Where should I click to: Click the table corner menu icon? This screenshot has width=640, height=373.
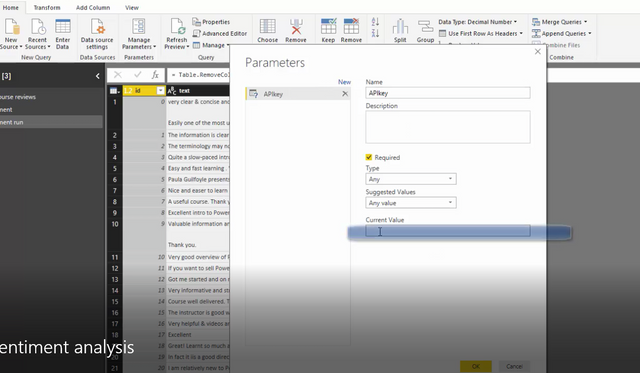[115, 91]
